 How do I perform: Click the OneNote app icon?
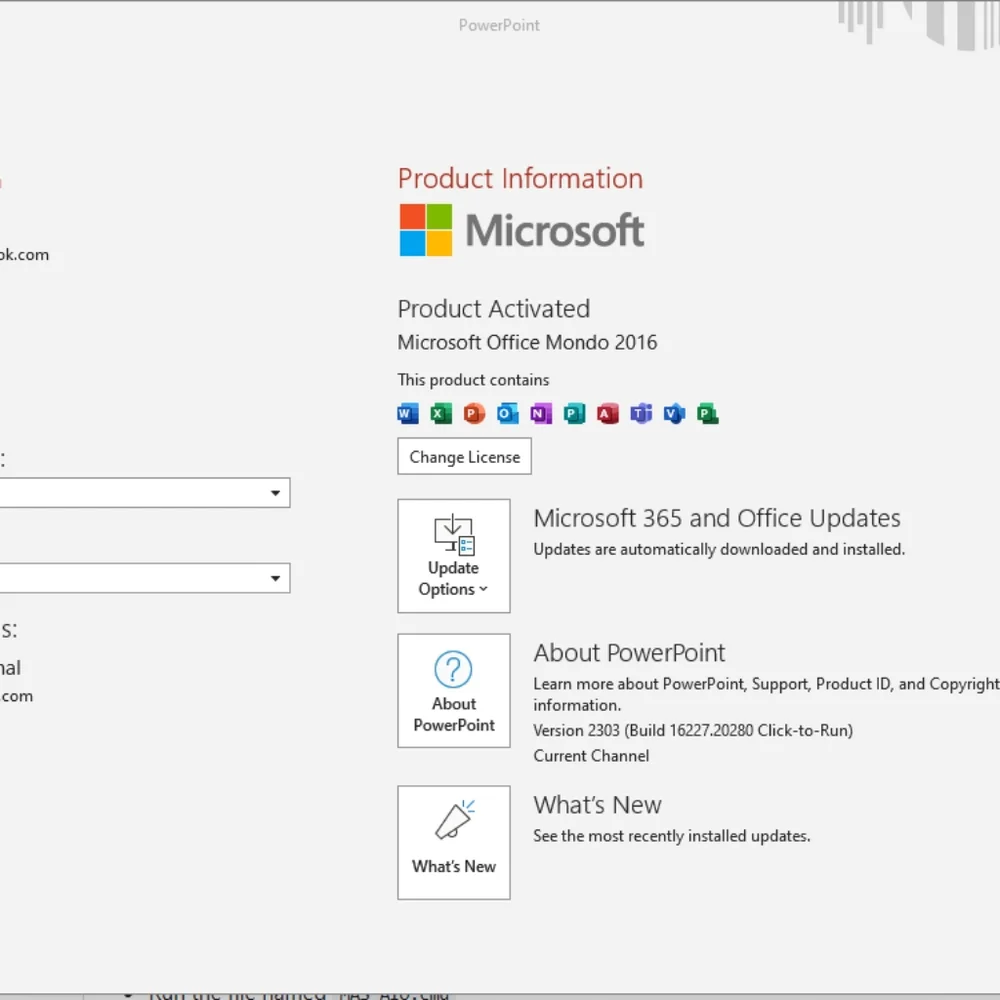click(541, 413)
